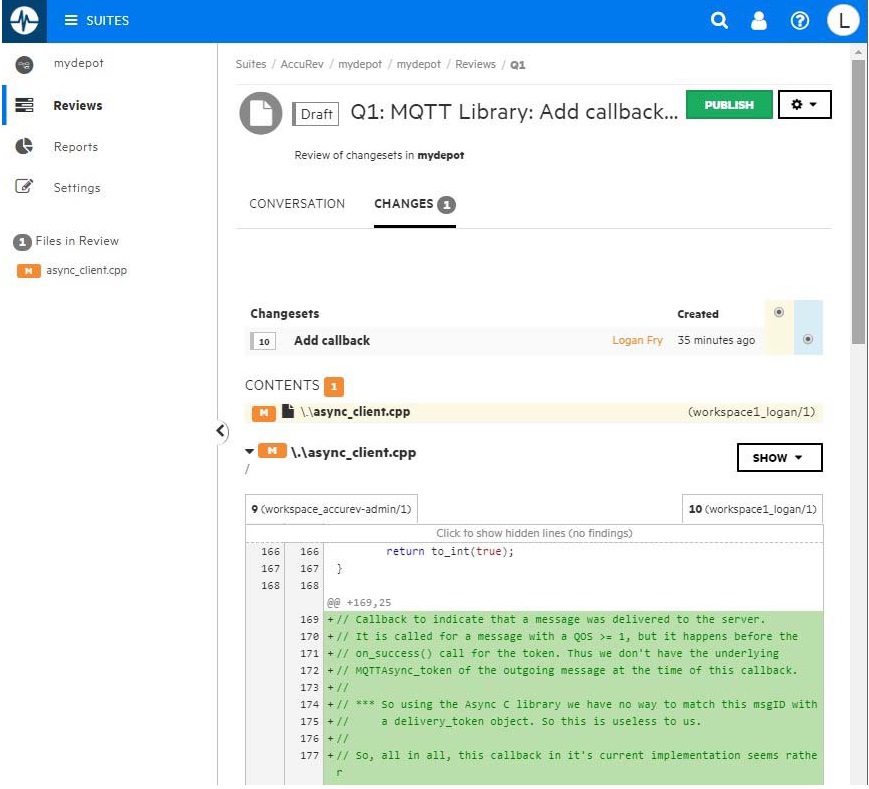Click to show hidden lines bar

[534, 533]
